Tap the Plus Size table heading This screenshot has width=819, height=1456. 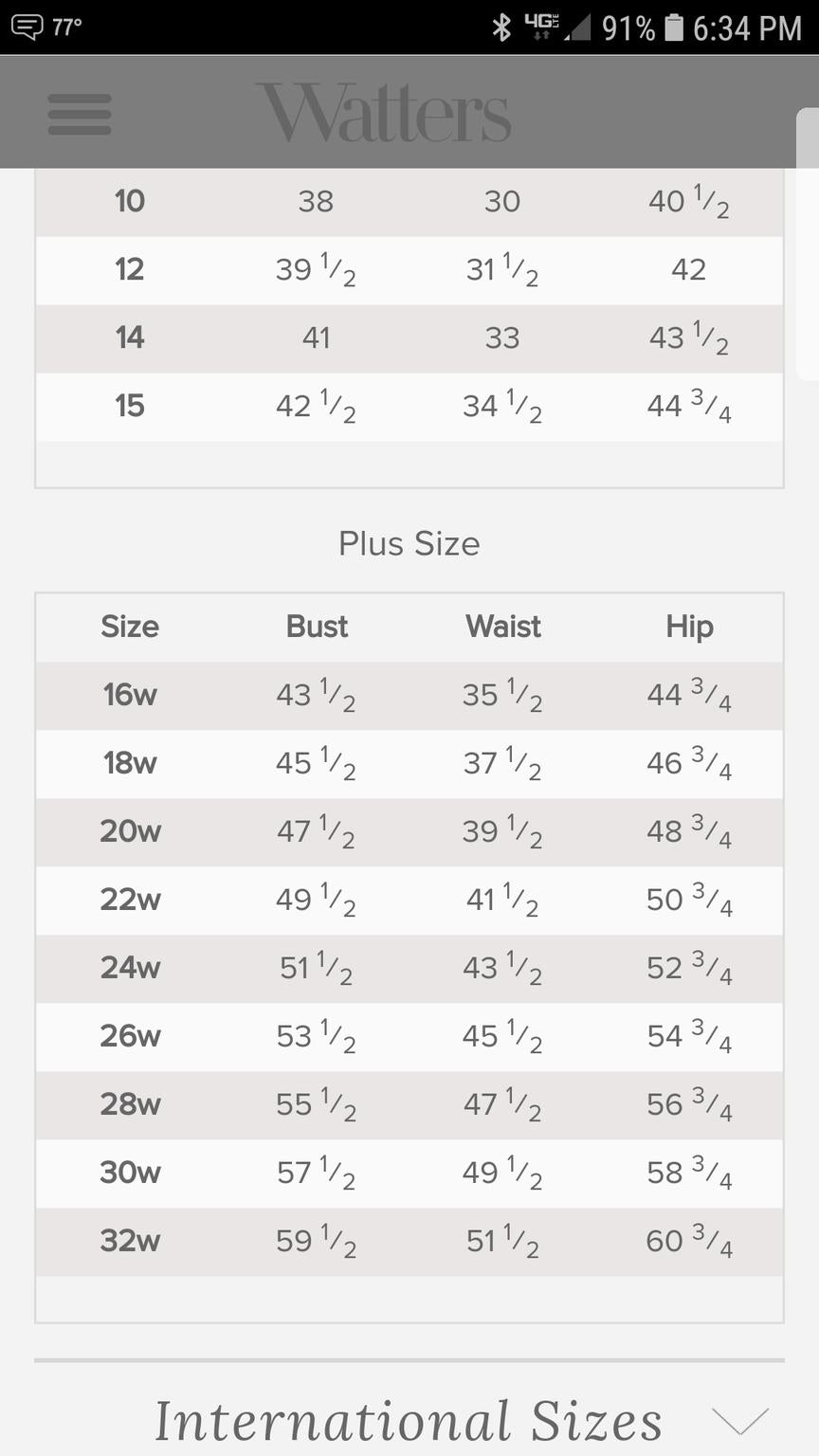409,544
